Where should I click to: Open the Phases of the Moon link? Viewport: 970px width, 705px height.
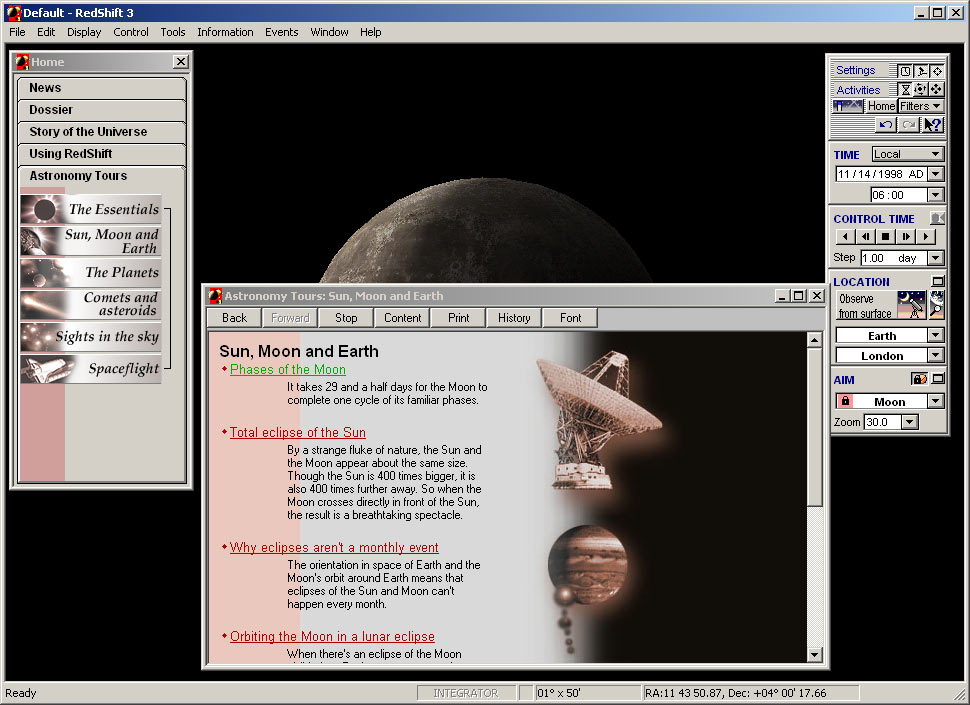(288, 370)
